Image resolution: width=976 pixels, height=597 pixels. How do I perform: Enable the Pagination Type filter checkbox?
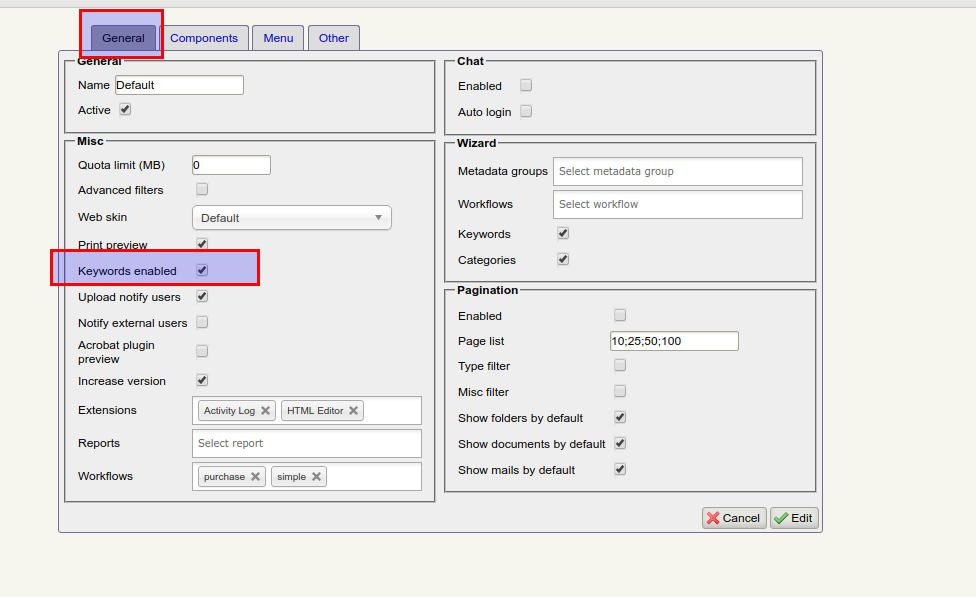pyautogui.click(x=620, y=366)
